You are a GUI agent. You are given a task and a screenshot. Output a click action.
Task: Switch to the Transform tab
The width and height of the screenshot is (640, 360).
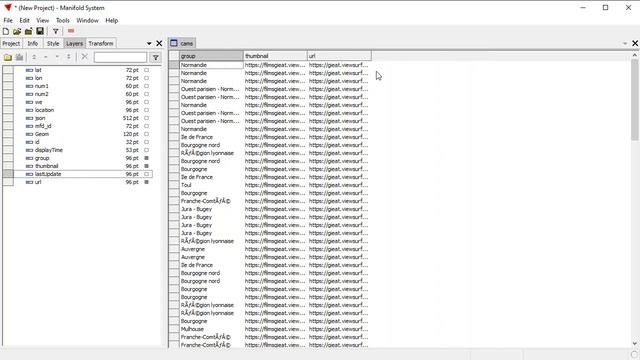(x=101, y=43)
